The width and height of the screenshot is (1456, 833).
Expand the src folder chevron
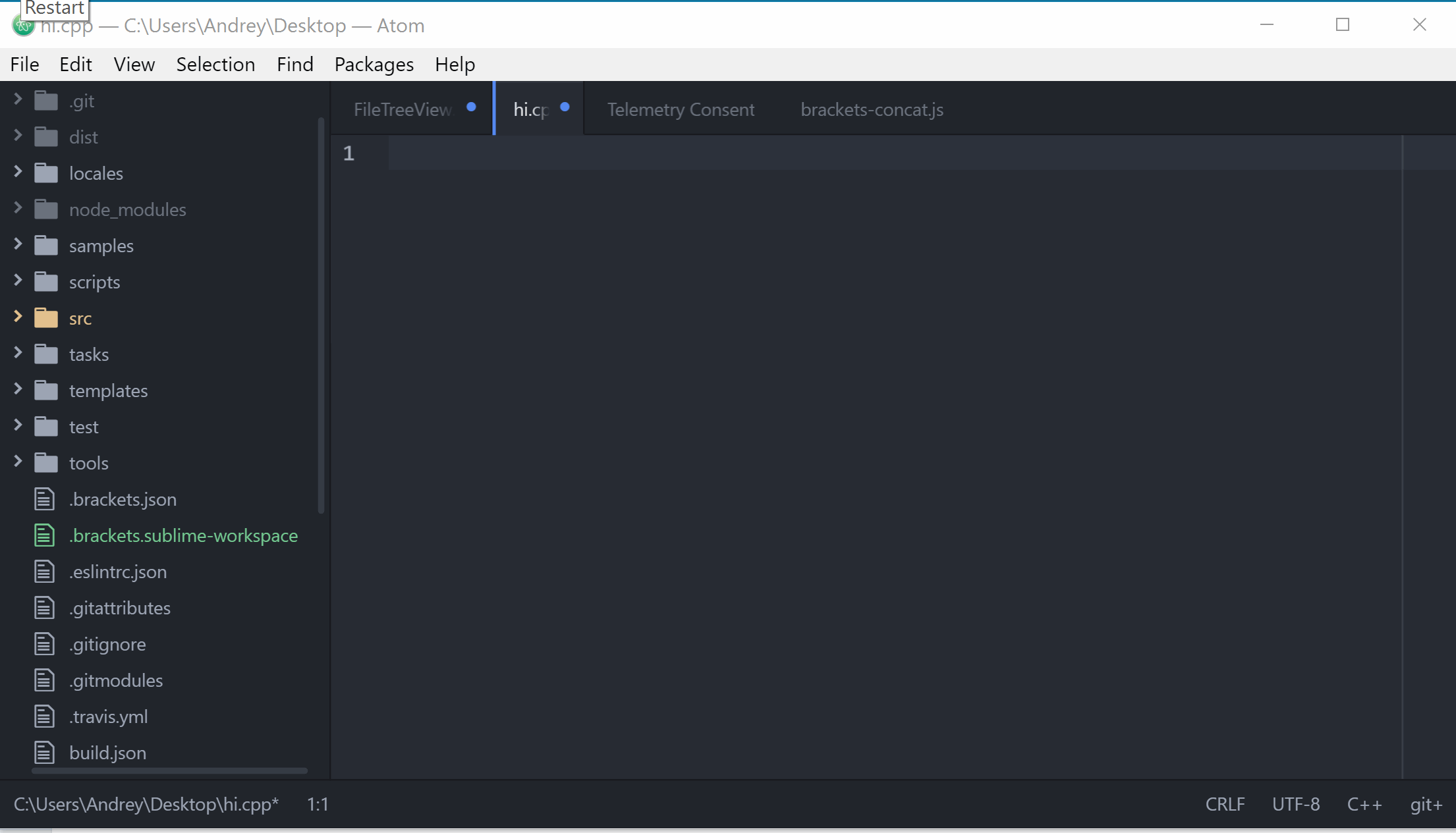tap(18, 317)
